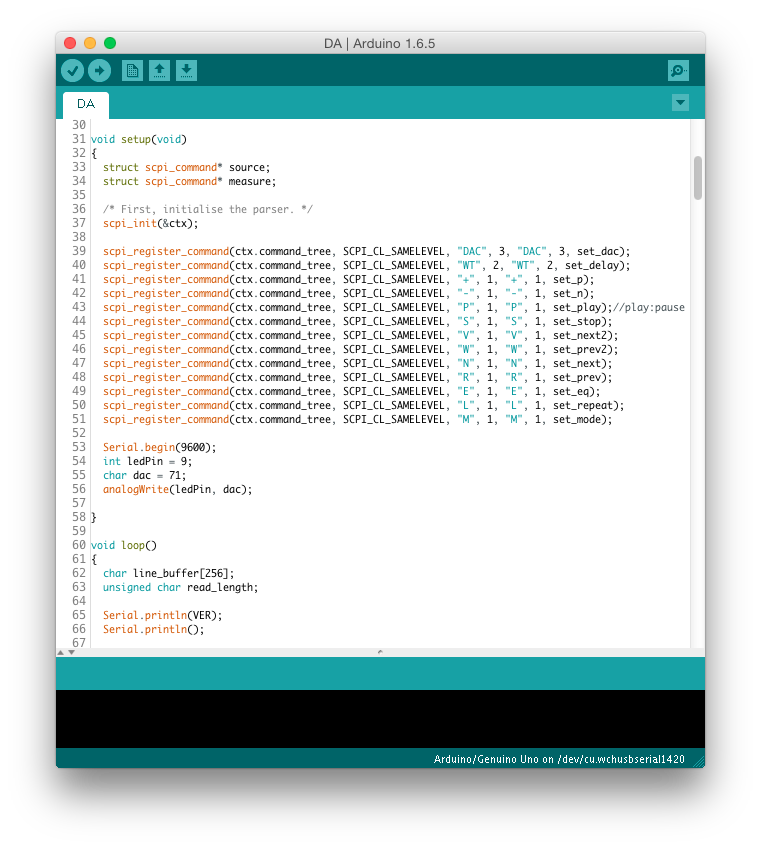The image size is (761, 848).
Task: Click 'set_p' on line 41
Action: pos(568,280)
